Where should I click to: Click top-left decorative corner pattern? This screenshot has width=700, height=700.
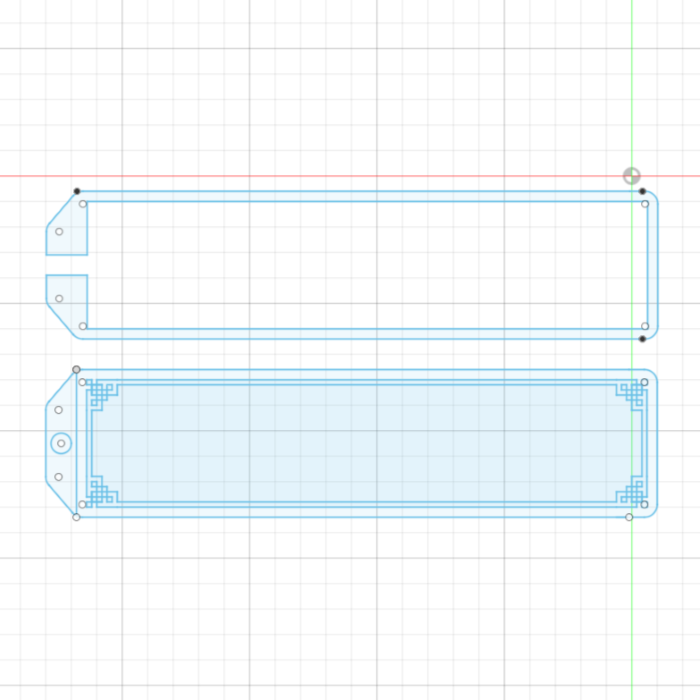coord(99,393)
